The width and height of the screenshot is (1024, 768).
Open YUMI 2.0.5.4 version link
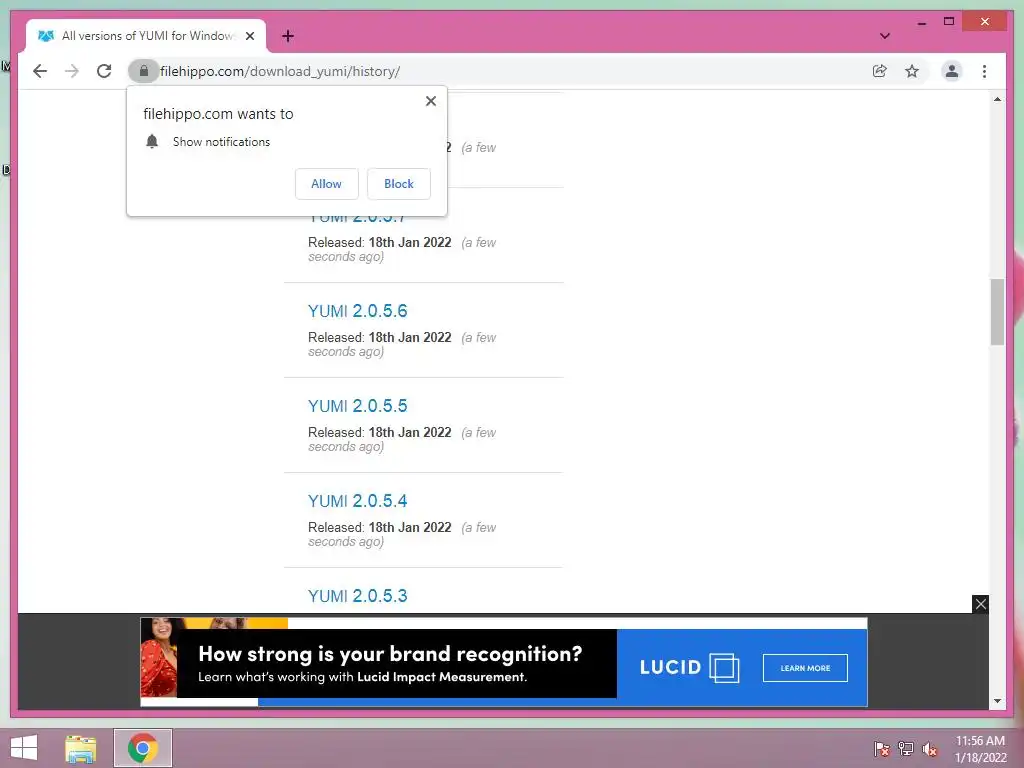[357, 501]
